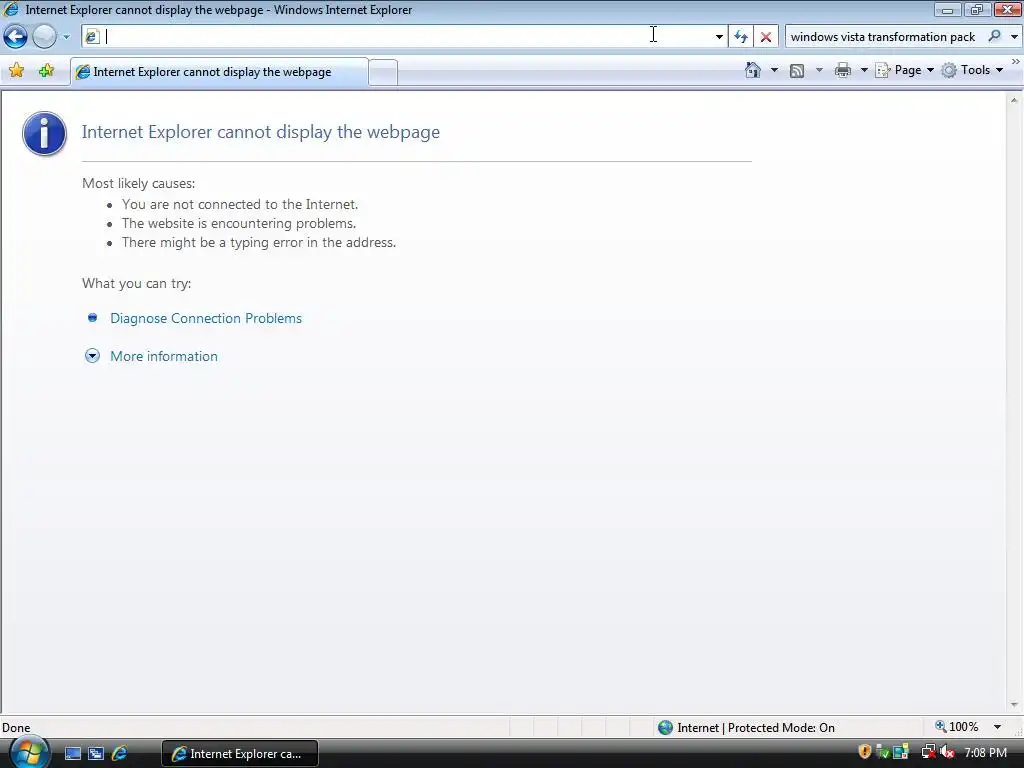Open a new blank tab
Screen dimensions: 1024x768
pos(383,72)
